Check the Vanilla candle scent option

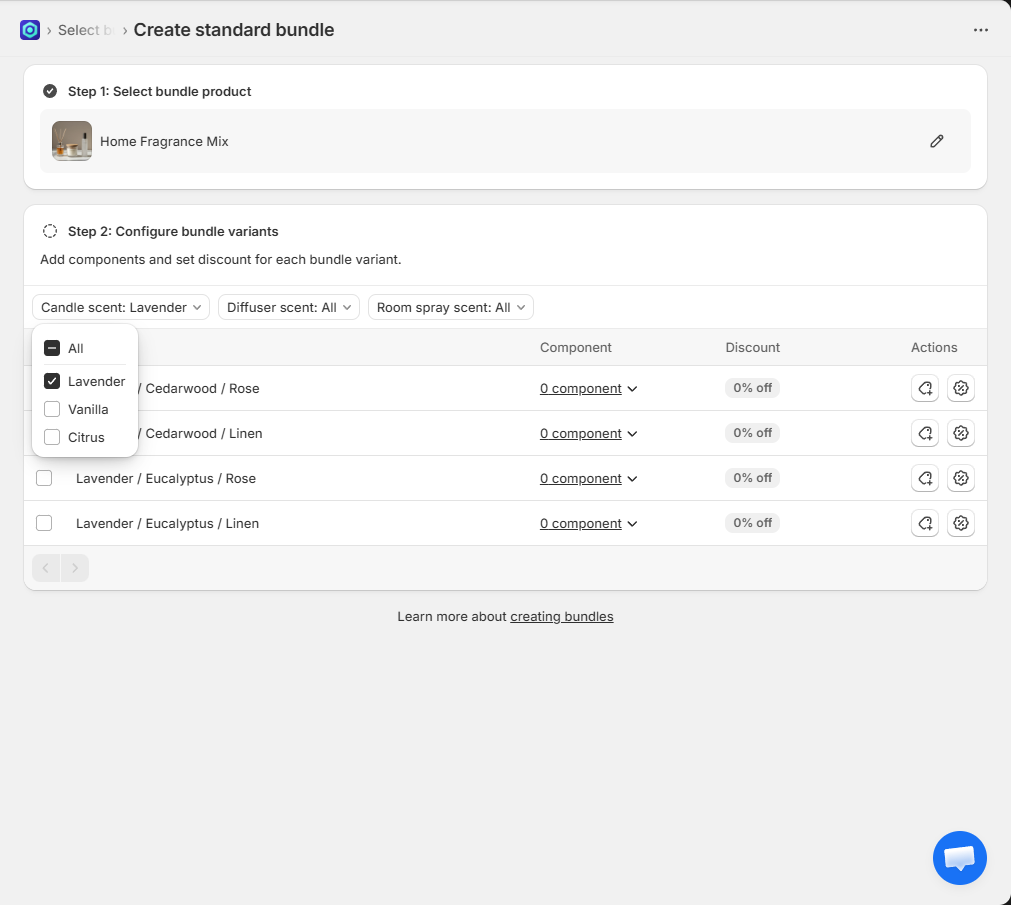click(52, 409)
